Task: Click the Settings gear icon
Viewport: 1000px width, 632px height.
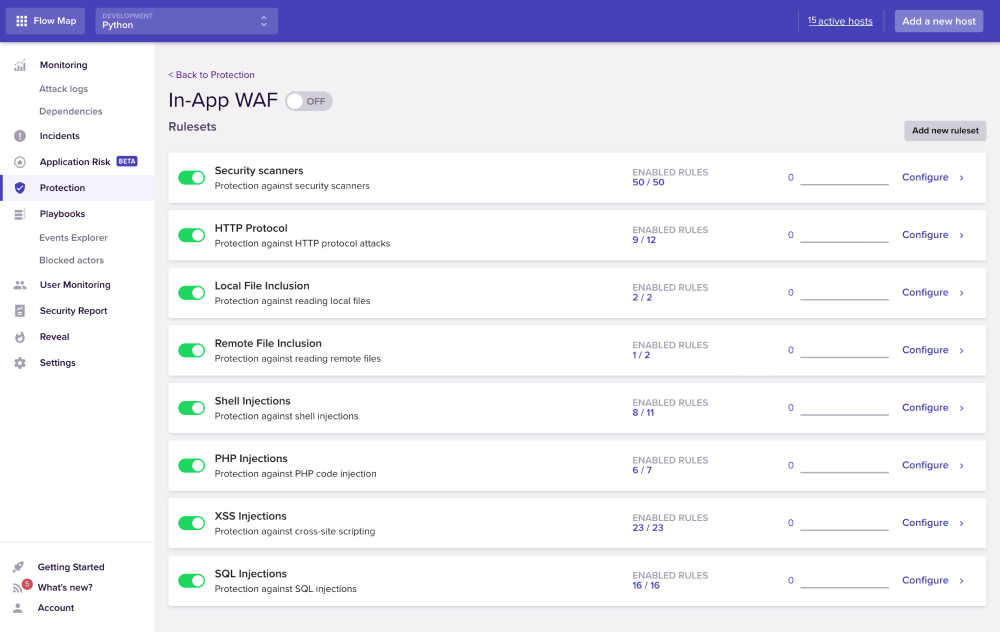Action: (20, 363)
